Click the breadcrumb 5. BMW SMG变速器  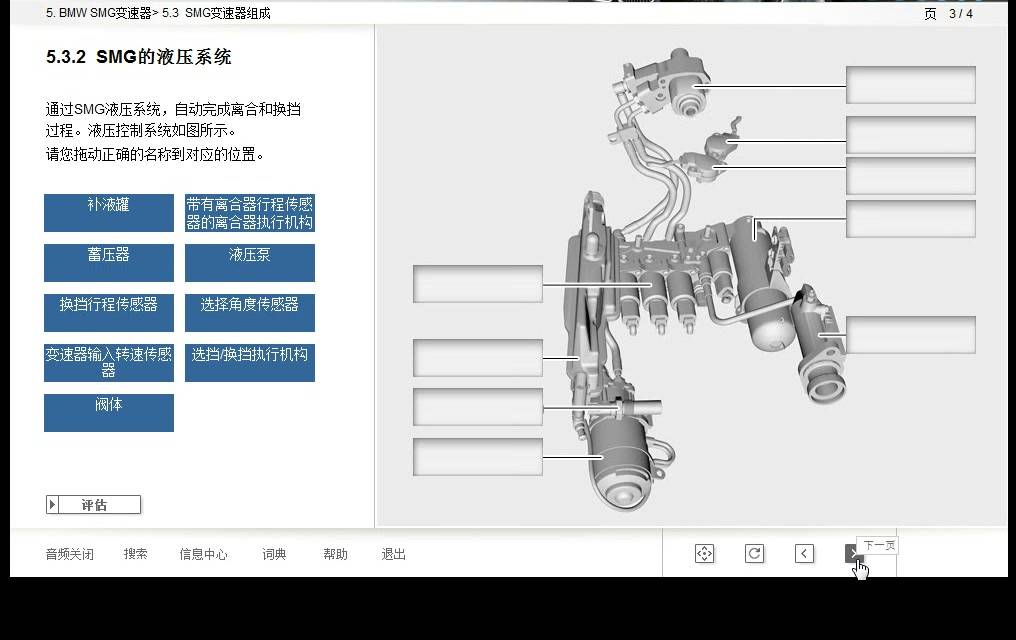98,13
